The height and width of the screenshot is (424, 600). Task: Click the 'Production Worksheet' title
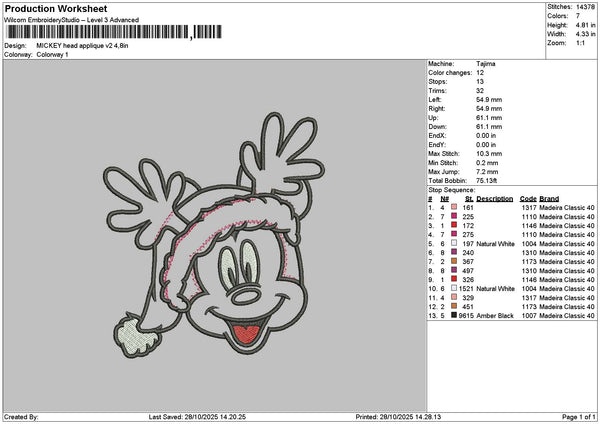click(56, 8)
